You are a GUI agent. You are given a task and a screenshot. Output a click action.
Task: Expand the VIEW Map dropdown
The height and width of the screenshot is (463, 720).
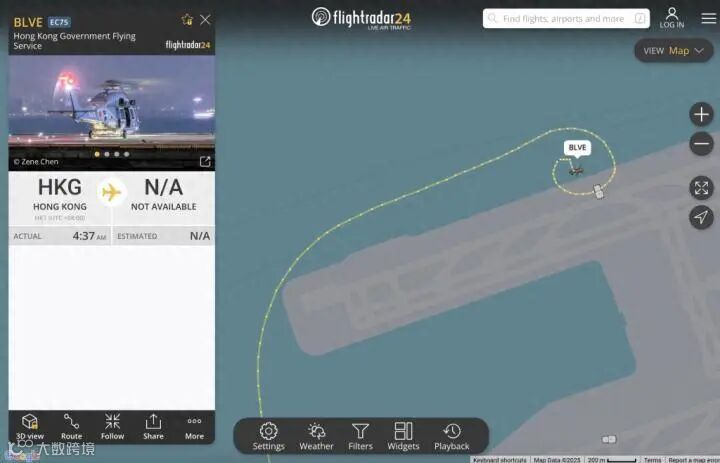[674, 51]
